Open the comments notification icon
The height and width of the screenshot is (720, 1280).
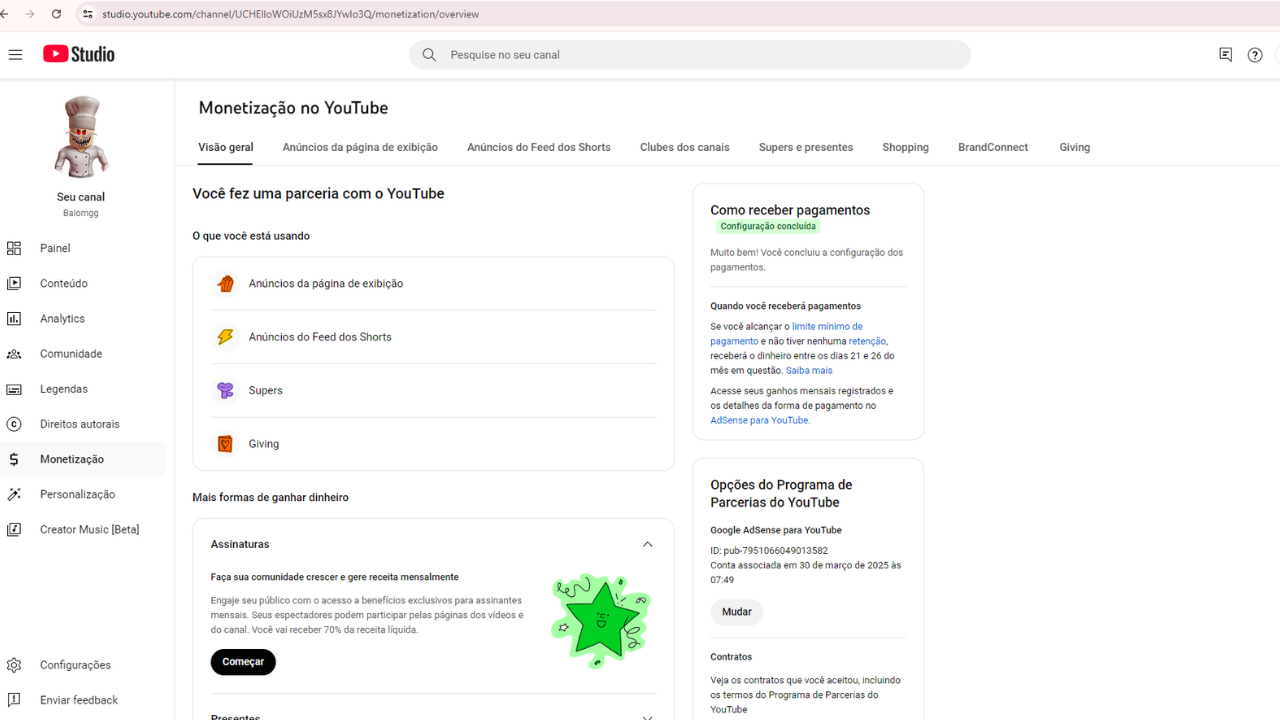pos(1225,55)
